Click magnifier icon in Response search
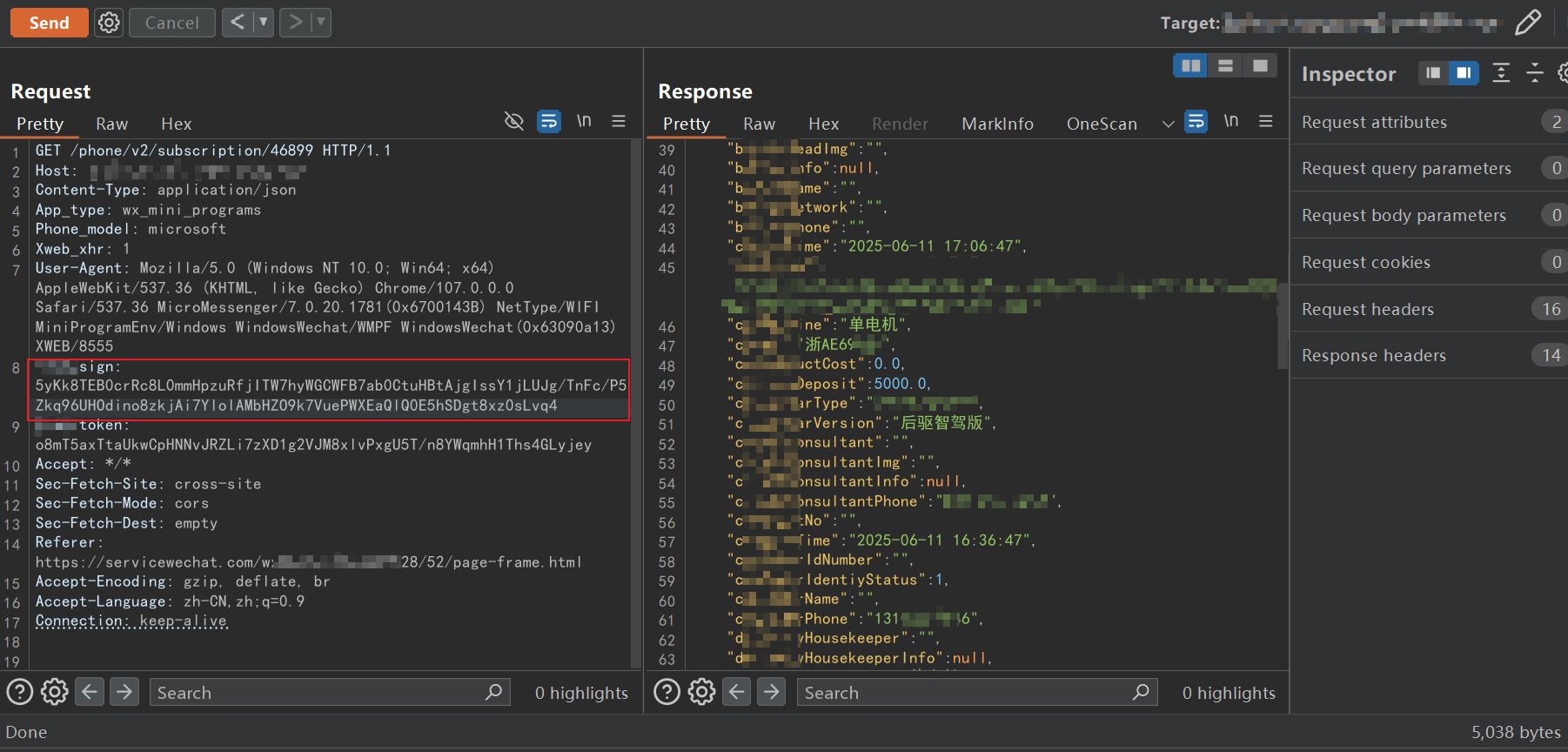The height and width of the screenshot is (752, 1568). (1142, 692)
